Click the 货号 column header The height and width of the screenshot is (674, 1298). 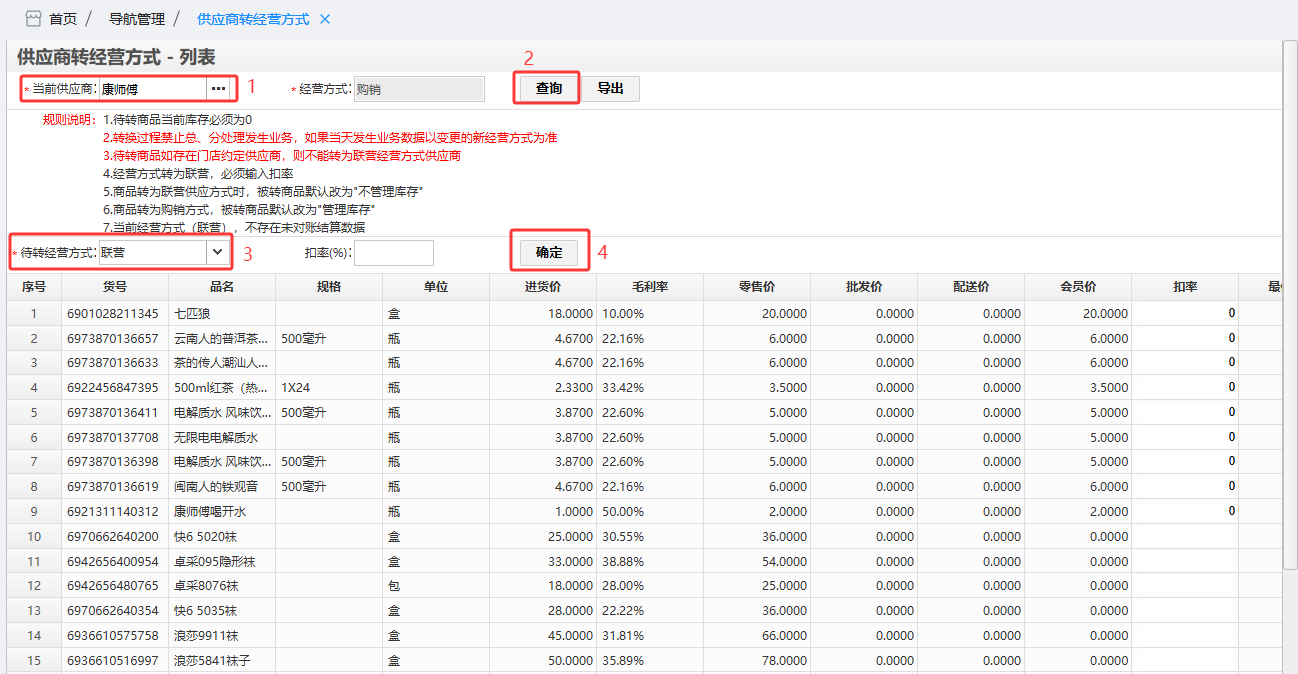[x=115, y=287]
